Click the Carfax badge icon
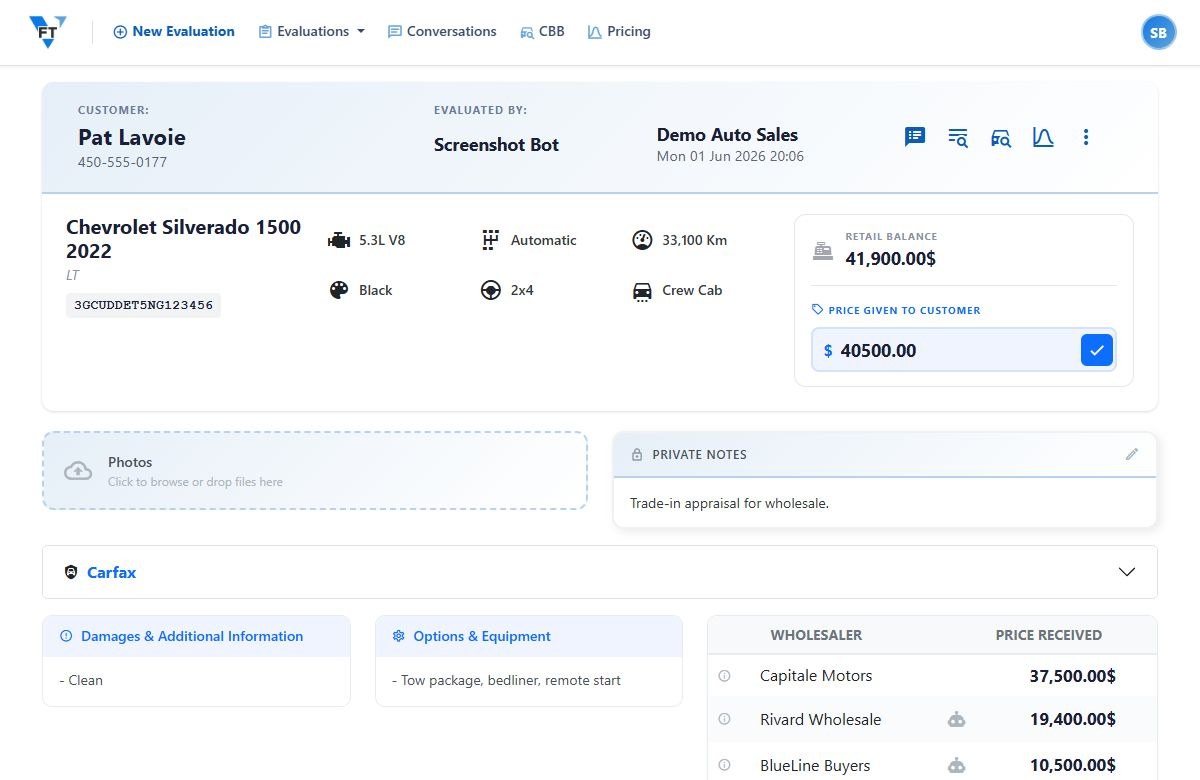This screenshot has height=780, width=1200. pos(71,572)
